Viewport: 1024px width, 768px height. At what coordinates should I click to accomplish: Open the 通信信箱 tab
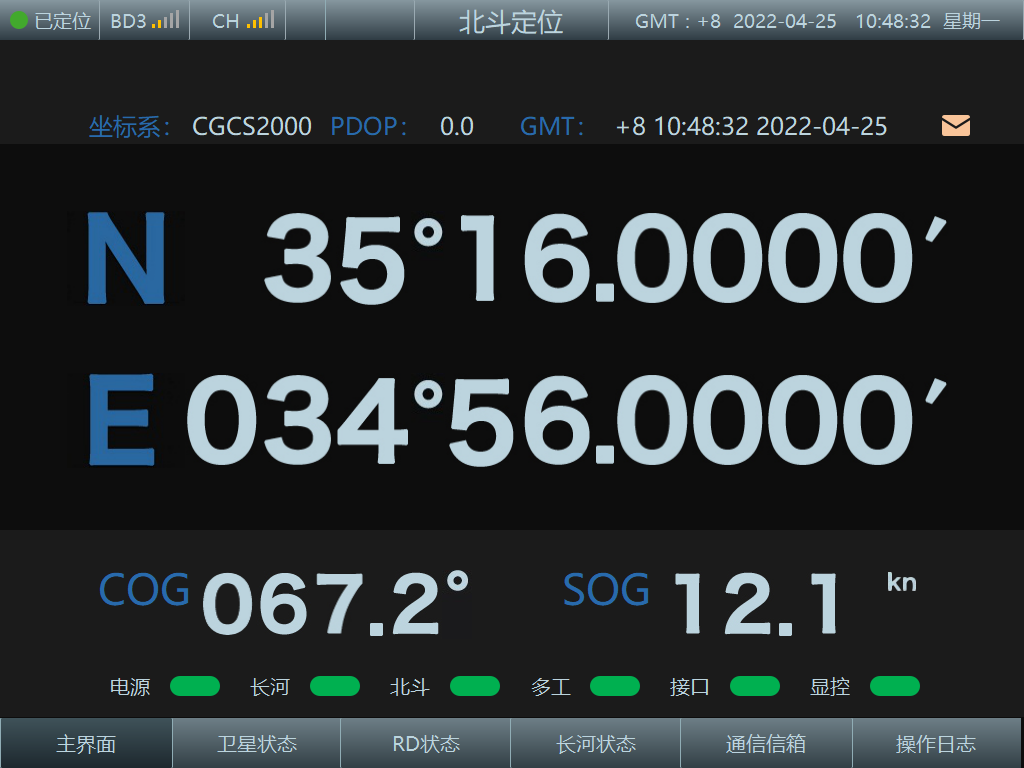(x=766, y=743)
